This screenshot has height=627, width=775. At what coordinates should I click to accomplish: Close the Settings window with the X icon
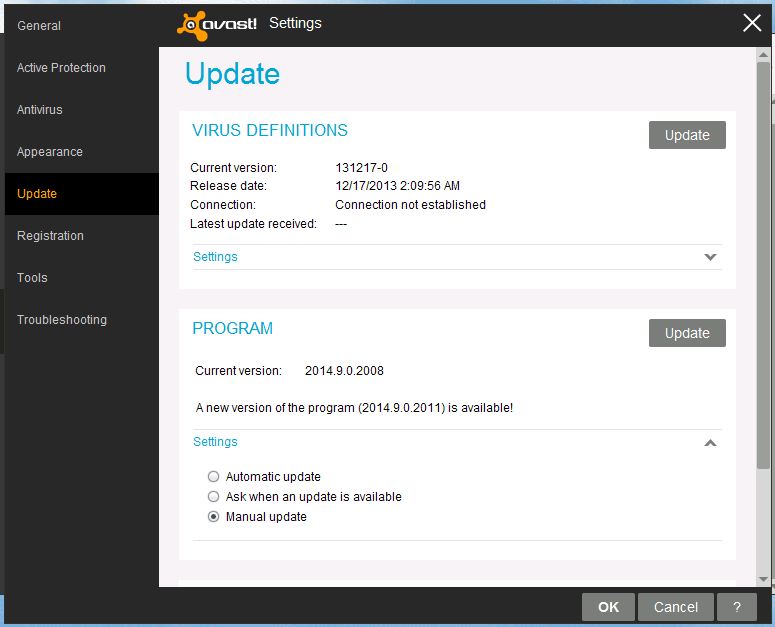tap(752, 23)
